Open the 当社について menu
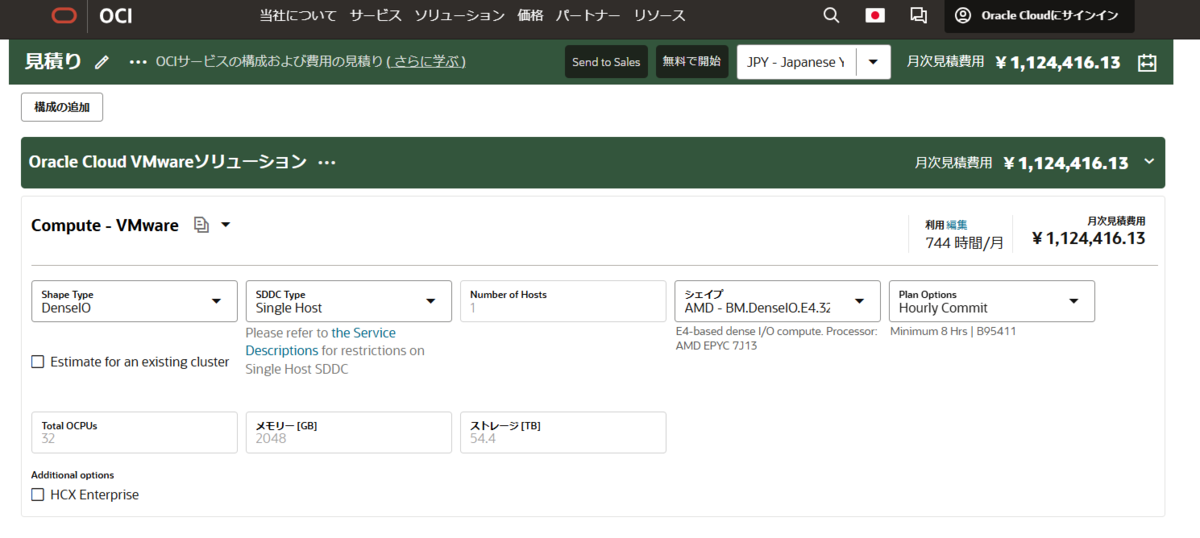 (298, 15)
